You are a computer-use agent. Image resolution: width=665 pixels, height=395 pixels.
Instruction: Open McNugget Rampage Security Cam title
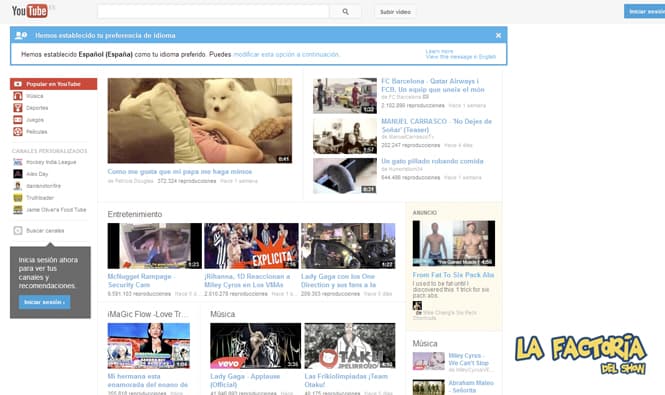pyautogui.click(x=141, y=280)
